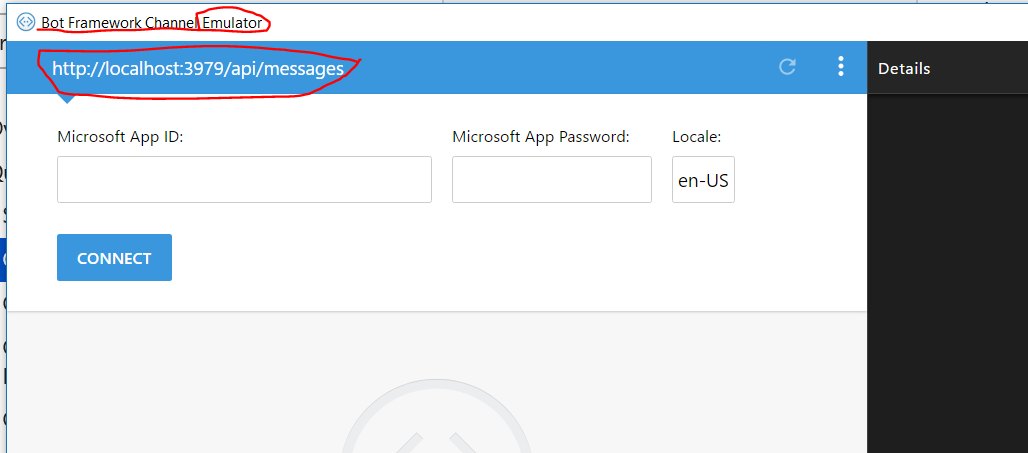The height and width of the screenshot is (453, 1028).
Task: Click the "Microsoft App Password:" label
Action: 540,137
